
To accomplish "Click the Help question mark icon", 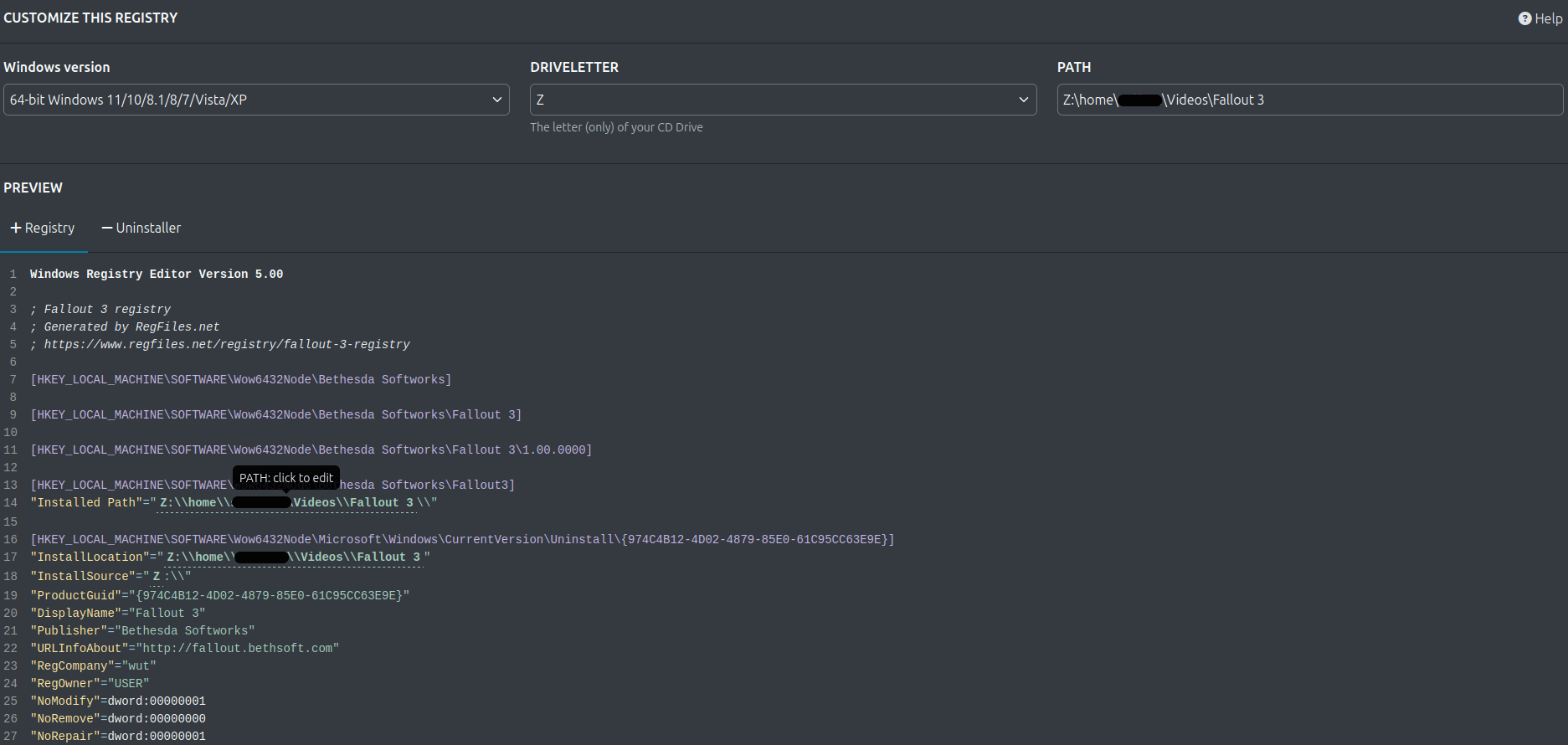I will tap(1524, 18).
